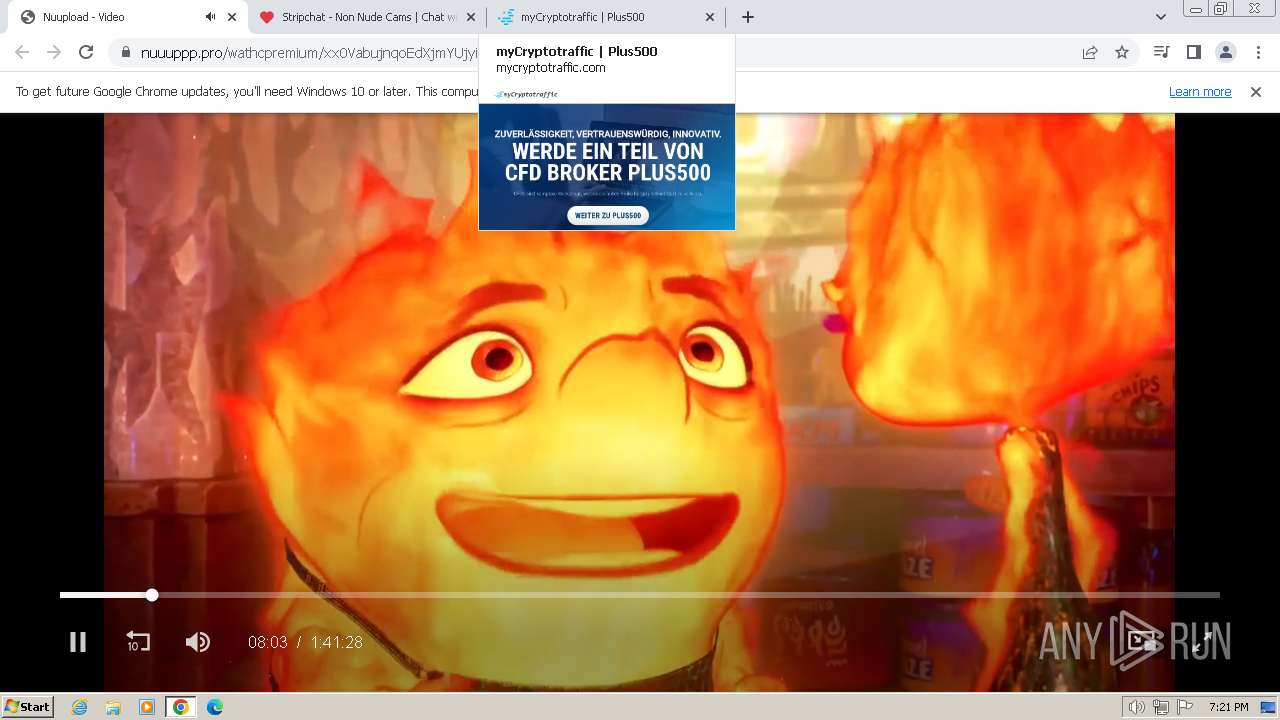Image resolution: width=1280 pixels, height=720 pixels.
Task: Open system volume tray icon
Action: tap(1137, 707)
